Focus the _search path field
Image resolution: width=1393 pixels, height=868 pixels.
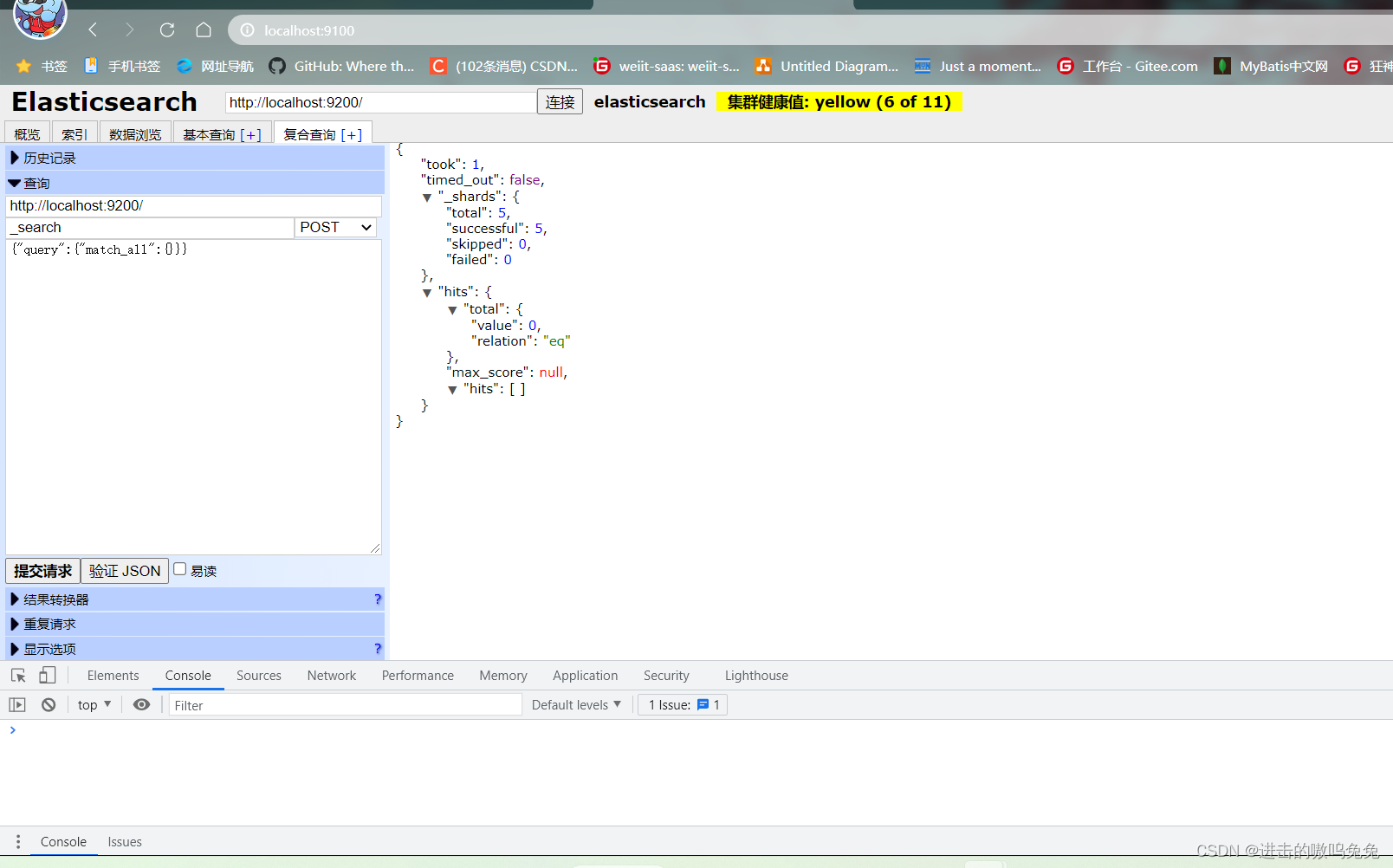coord(150,227)
